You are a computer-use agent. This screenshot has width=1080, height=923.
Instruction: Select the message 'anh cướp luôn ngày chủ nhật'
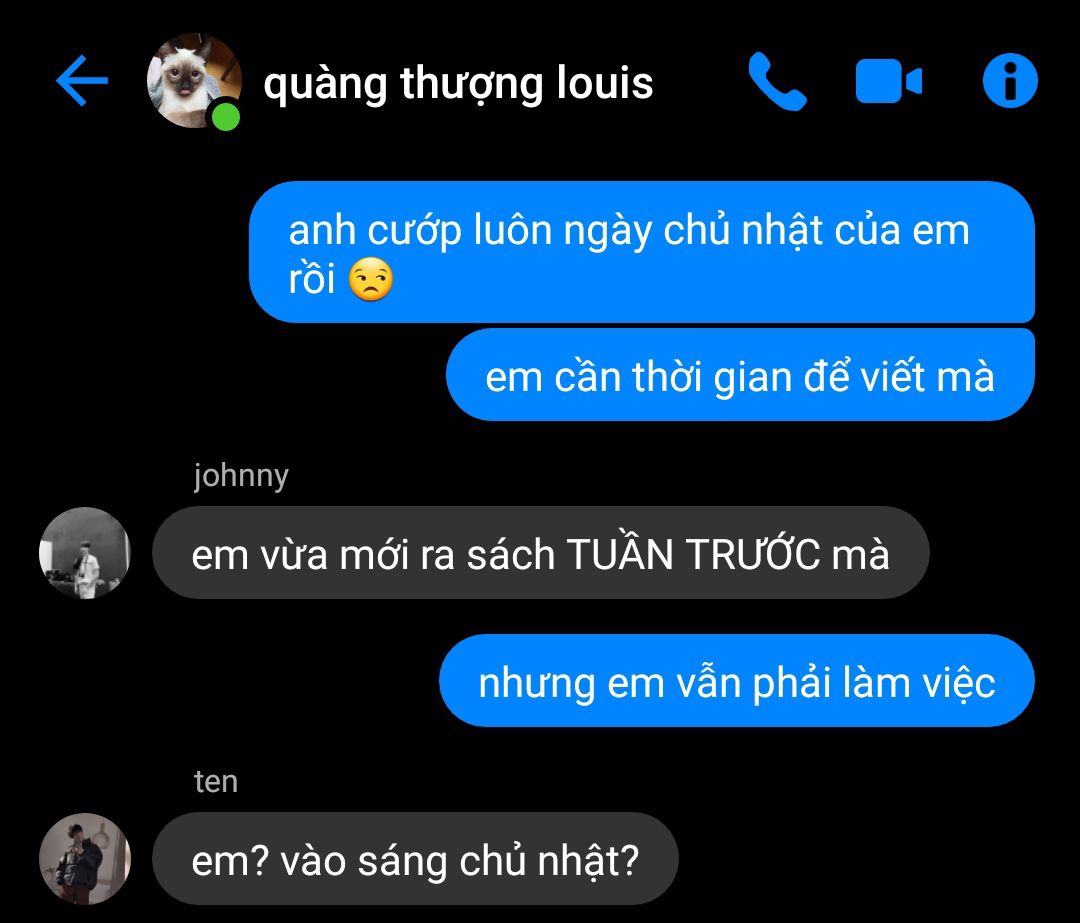pyautogui.click(x=642, y=252)
